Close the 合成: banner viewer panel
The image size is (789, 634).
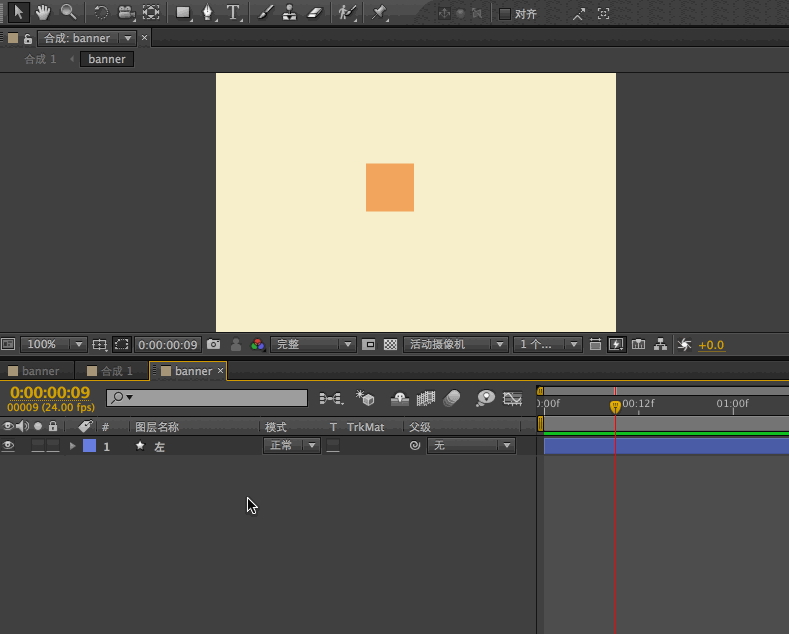tap(144, 38)
